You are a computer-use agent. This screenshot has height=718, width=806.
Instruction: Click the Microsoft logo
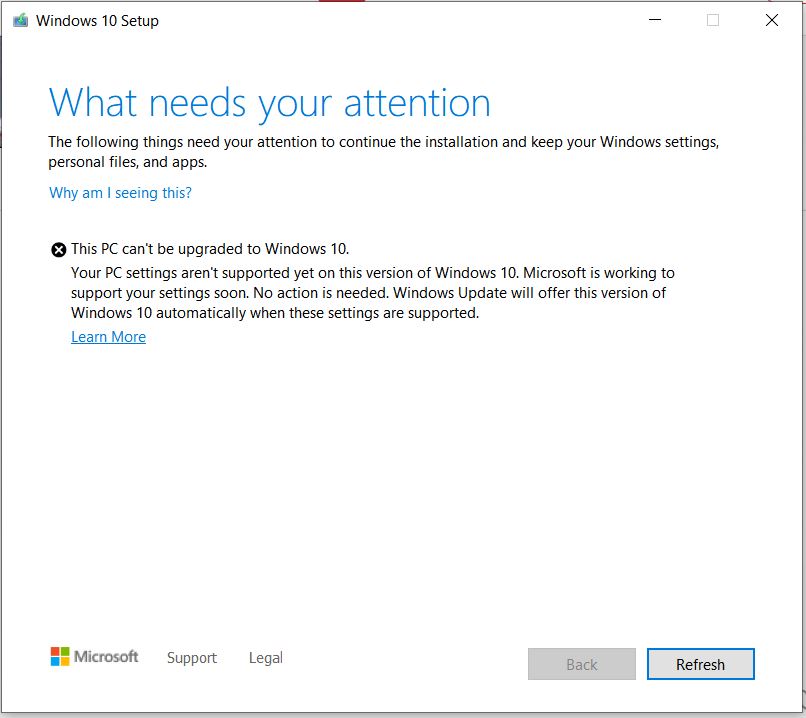pos(94,656)
